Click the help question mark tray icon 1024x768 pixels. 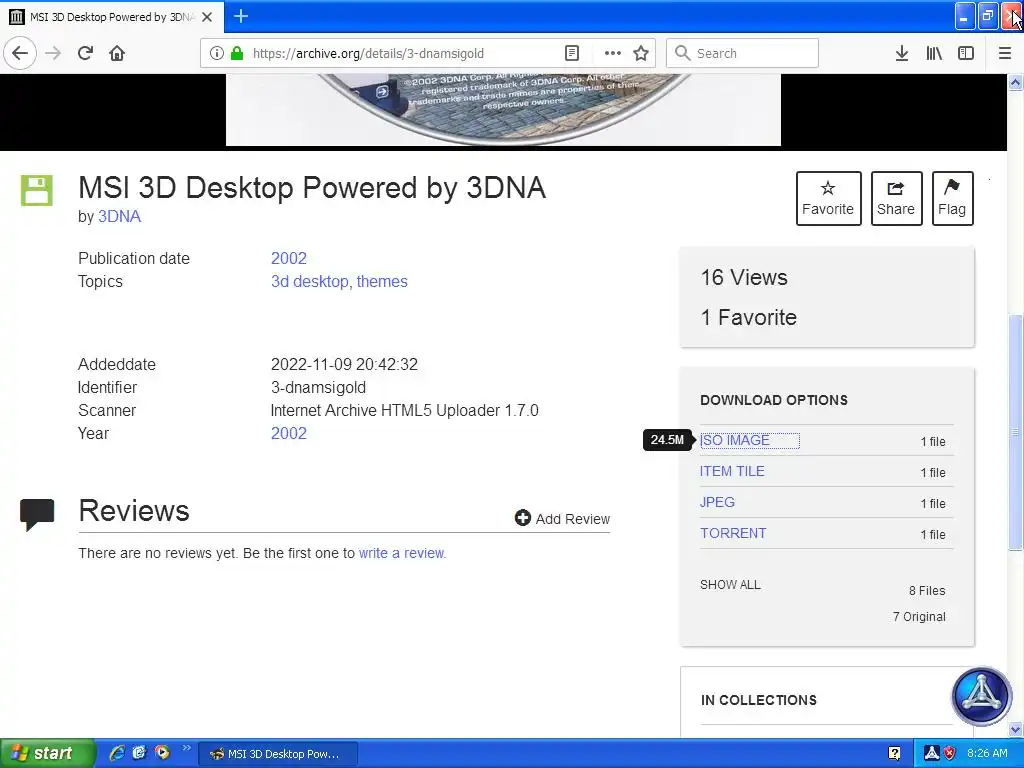(894, 754)
